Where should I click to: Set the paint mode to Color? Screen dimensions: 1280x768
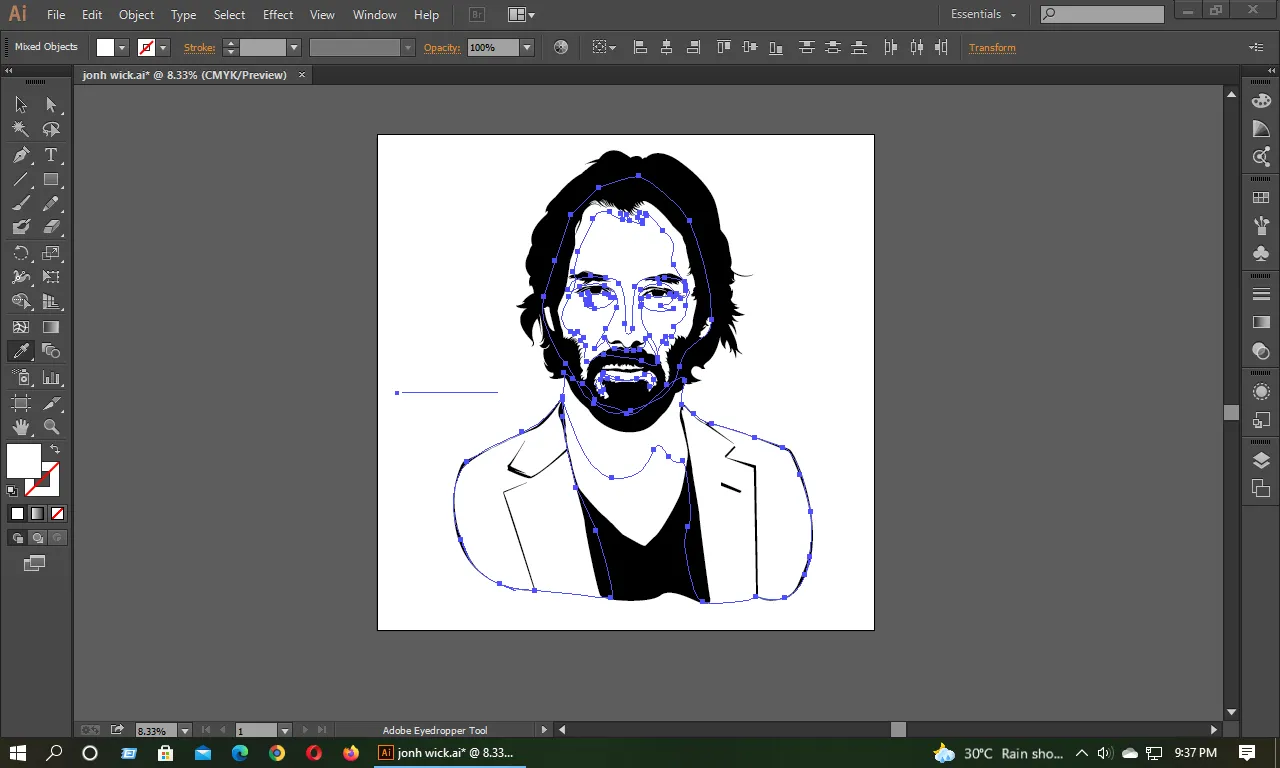coord(17,514)
